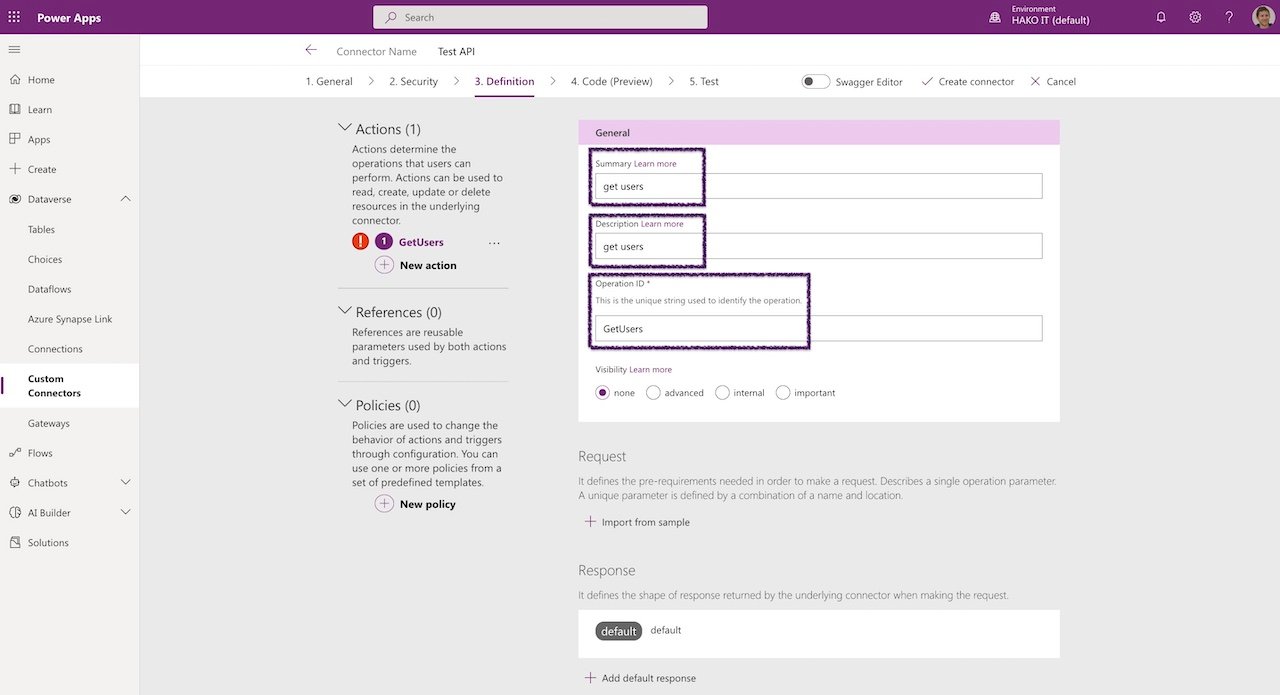Select the advanced visibility option
This screenshot has width=1280, height=695.
click(653, 393)
